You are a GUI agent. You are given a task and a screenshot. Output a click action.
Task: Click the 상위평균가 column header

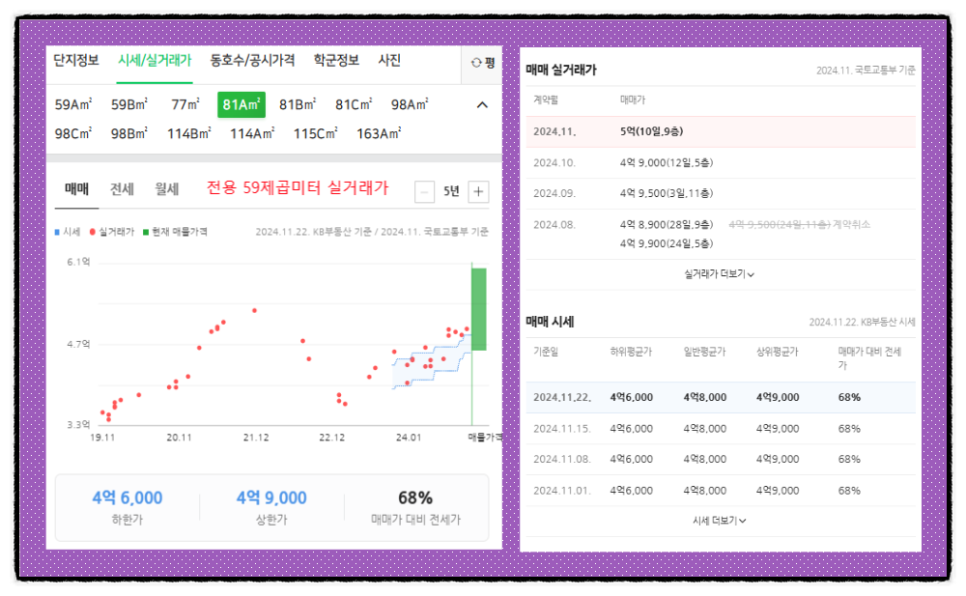coord(777,351)
